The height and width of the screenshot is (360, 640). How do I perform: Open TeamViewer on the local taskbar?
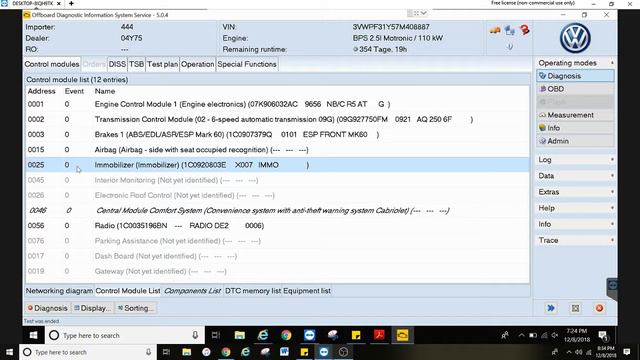(324, 352)
